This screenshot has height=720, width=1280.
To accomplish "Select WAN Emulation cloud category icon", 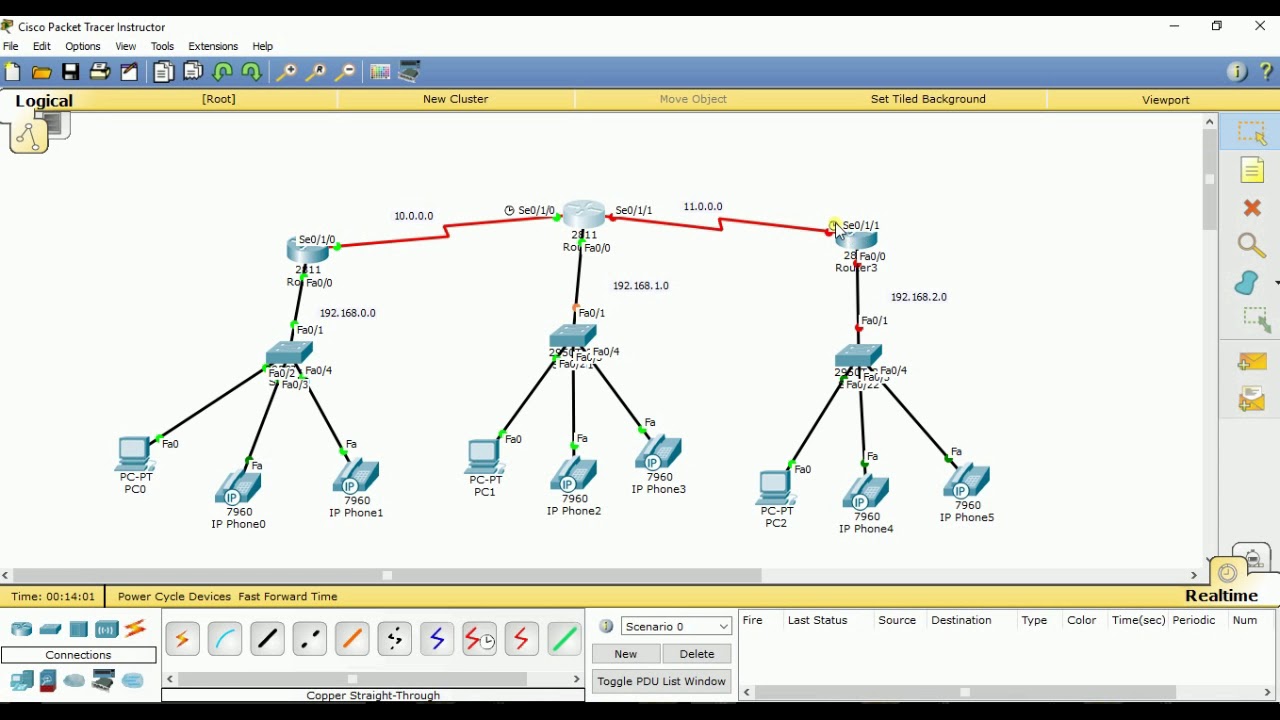I will point(74,681).
